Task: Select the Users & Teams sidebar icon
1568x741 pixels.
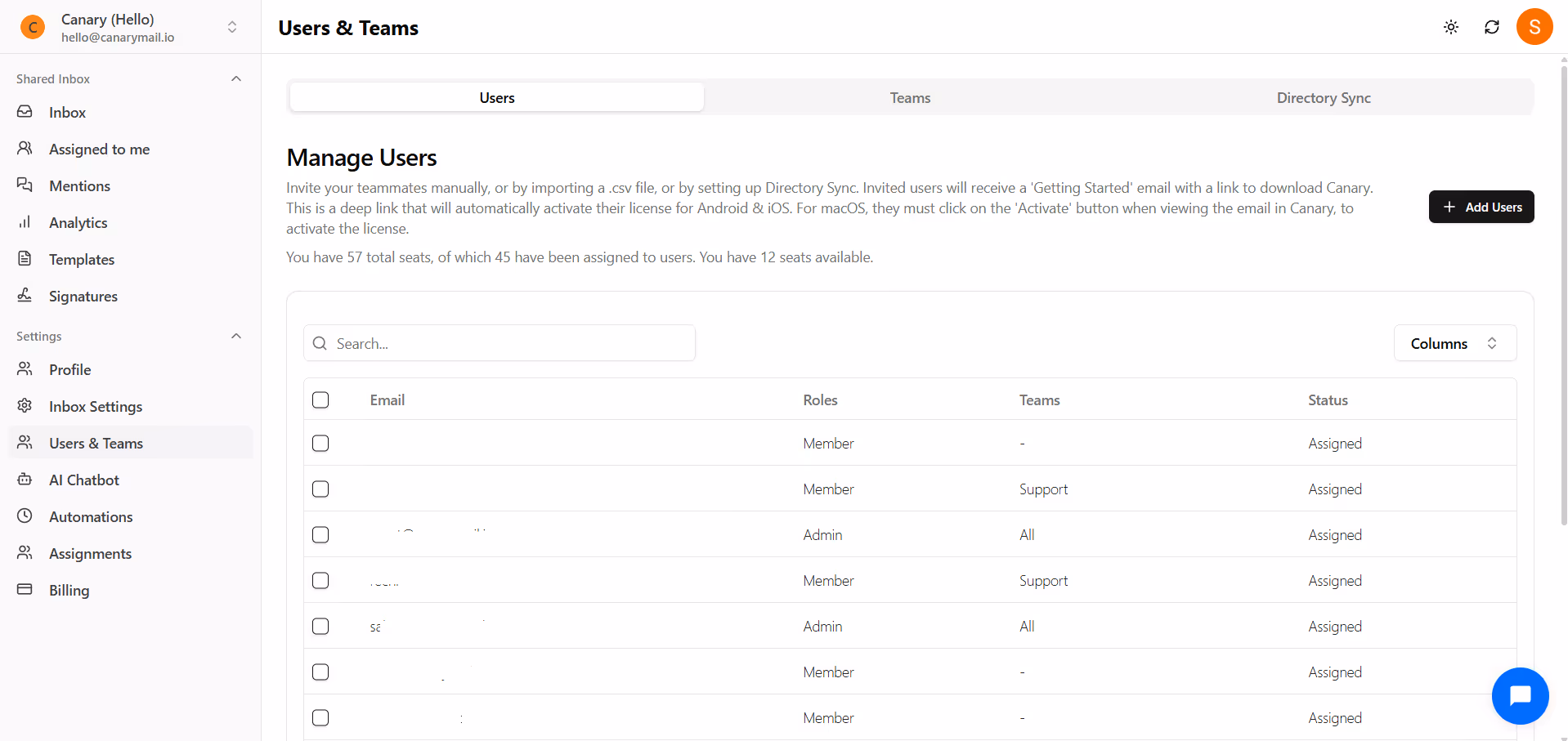Action: click(x=25, y=443)
